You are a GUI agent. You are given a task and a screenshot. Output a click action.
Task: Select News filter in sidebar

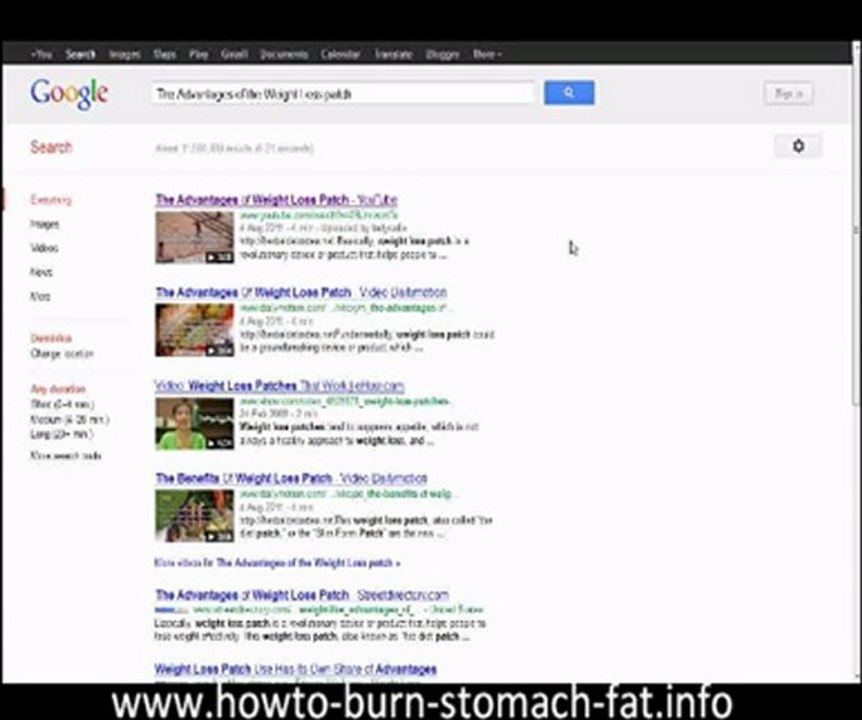(41, 272)
